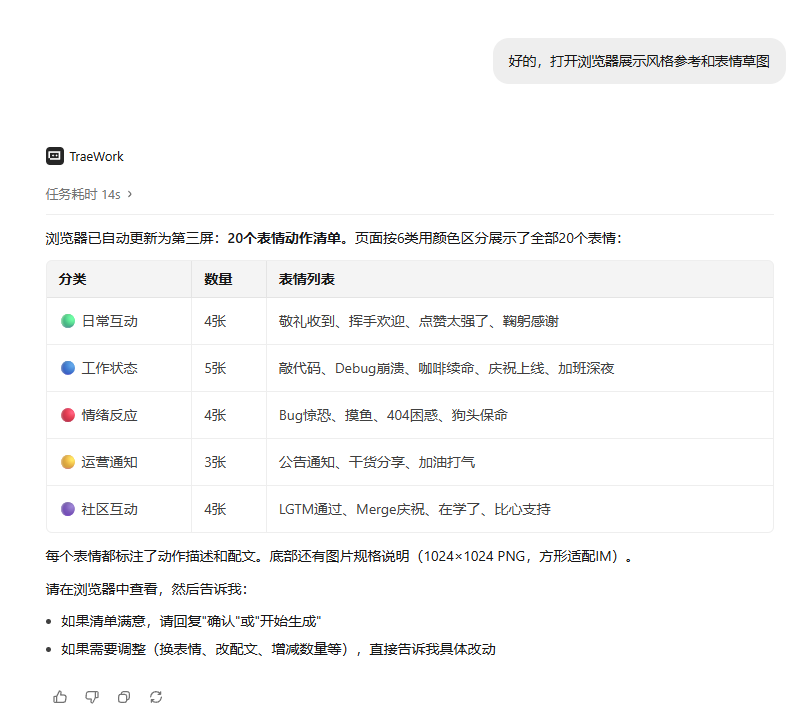Click the sentence mentioning 1024×1024 PNG
The width and height of the screenshot is (810, 718).
(339, 556)
